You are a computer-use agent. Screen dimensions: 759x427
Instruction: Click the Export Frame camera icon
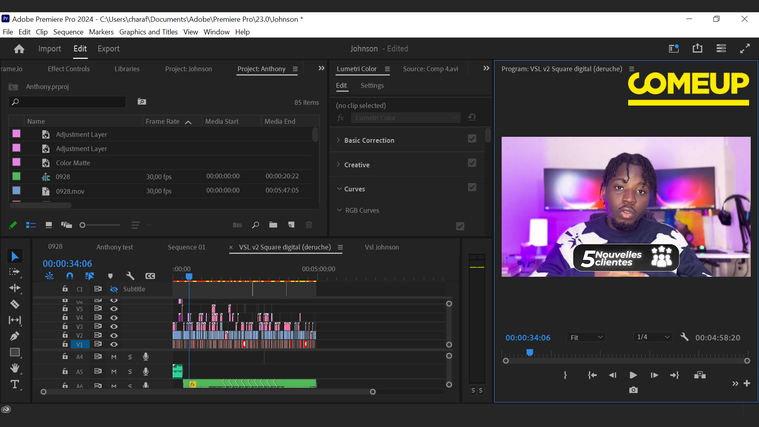pyautogui.click(x=633, y=390)
